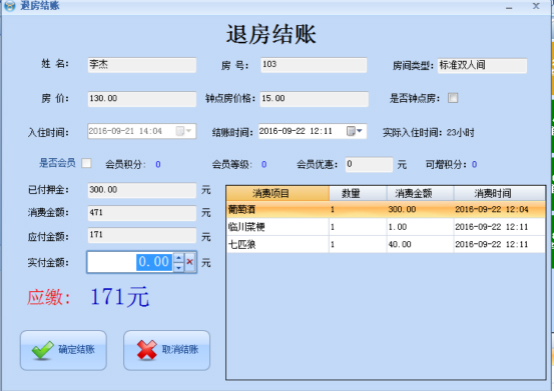Screen dimensions: 554x391
Task: Sort by the 消费时间 column header
Action: click(x=499, y=193)
